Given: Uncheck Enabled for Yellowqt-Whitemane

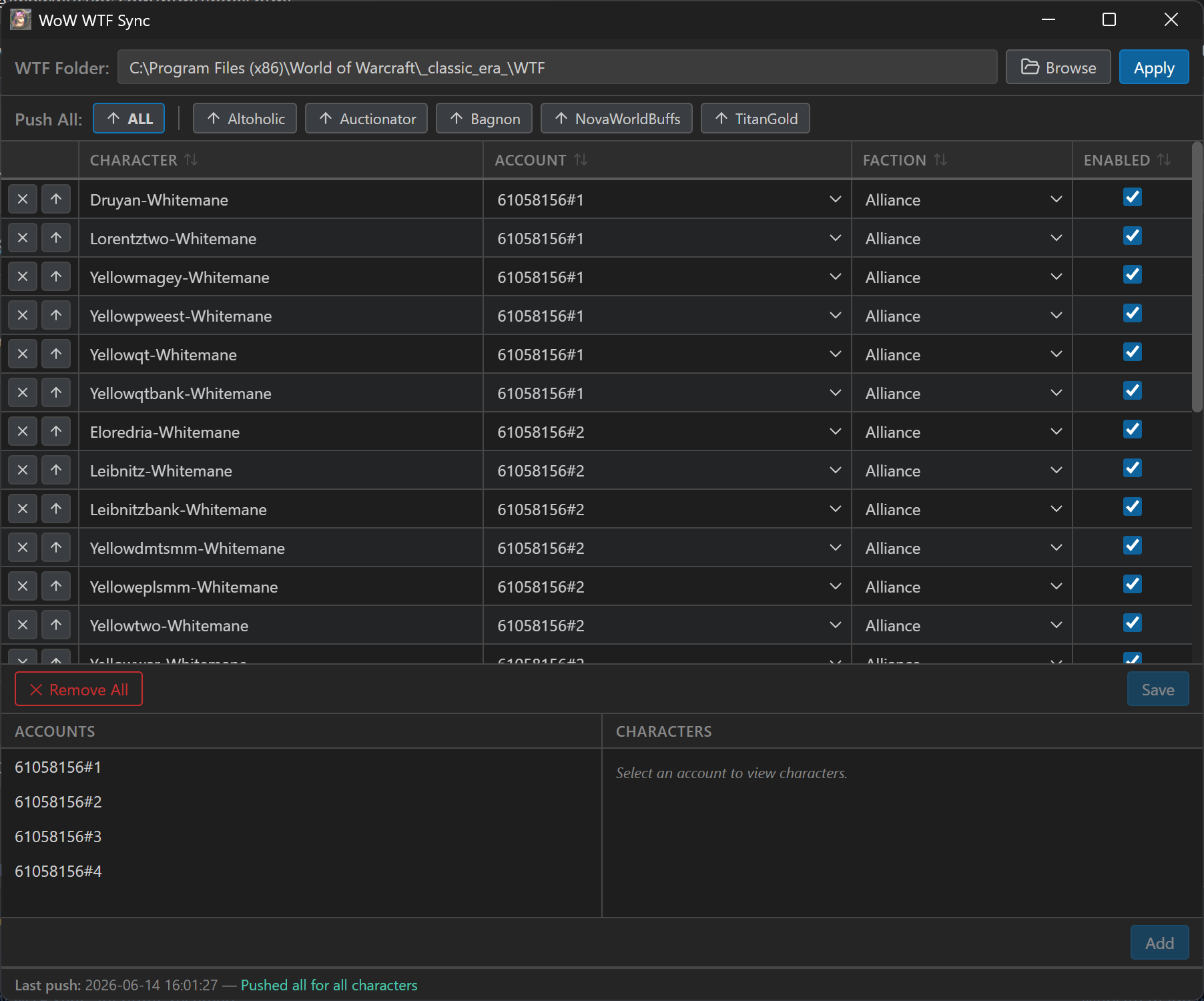Looking at the screenshot, I should 1133,352.
